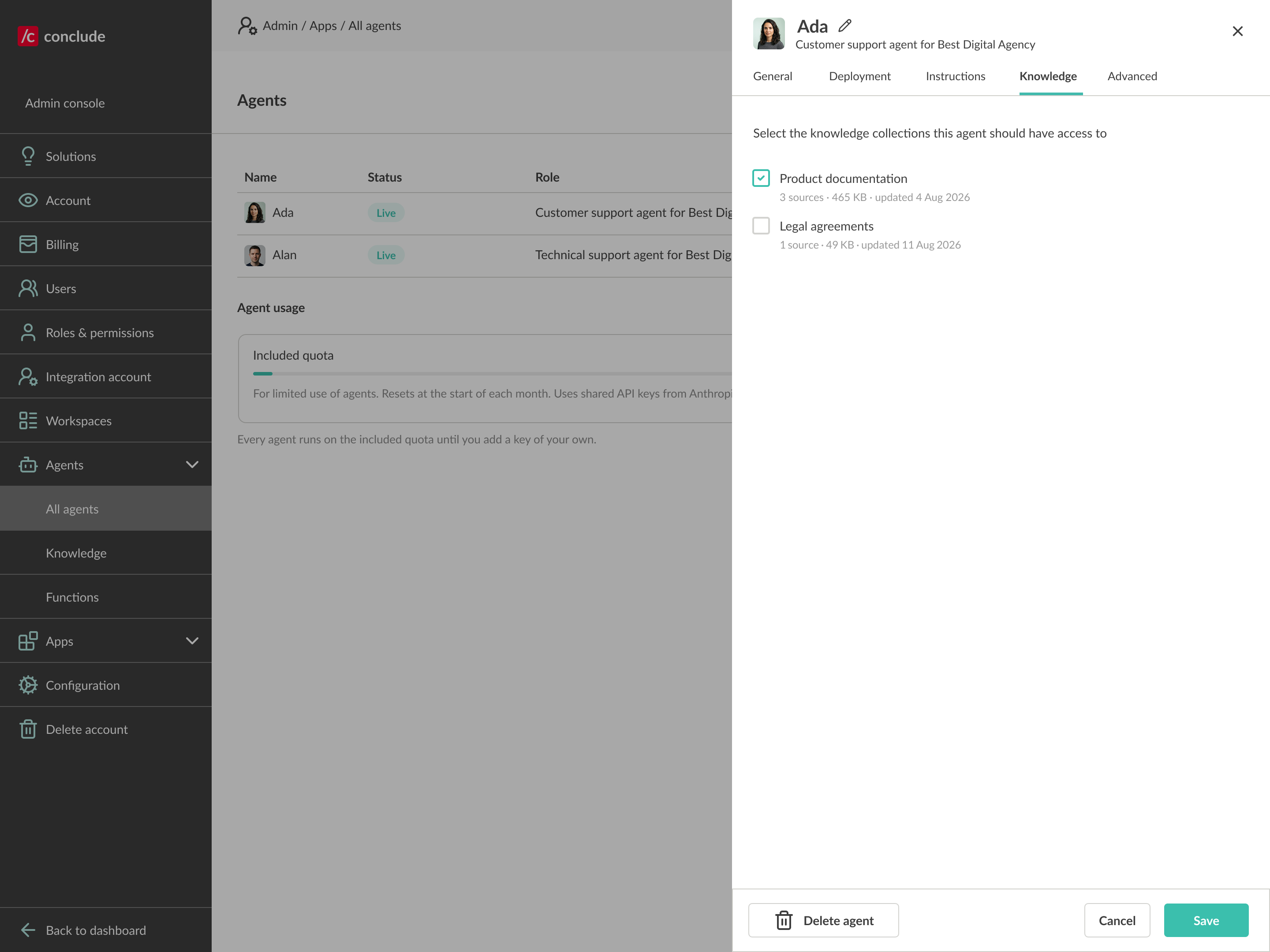Click Alan's avatar in the agents table
This screenshot has width=1270, height=952.
pos(254,255)
